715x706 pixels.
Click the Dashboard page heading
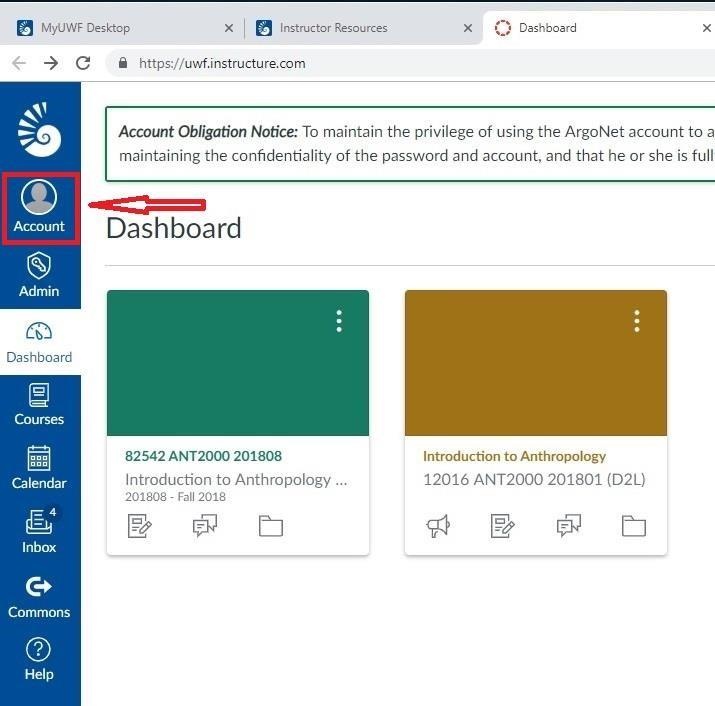(x=174, y=228)
